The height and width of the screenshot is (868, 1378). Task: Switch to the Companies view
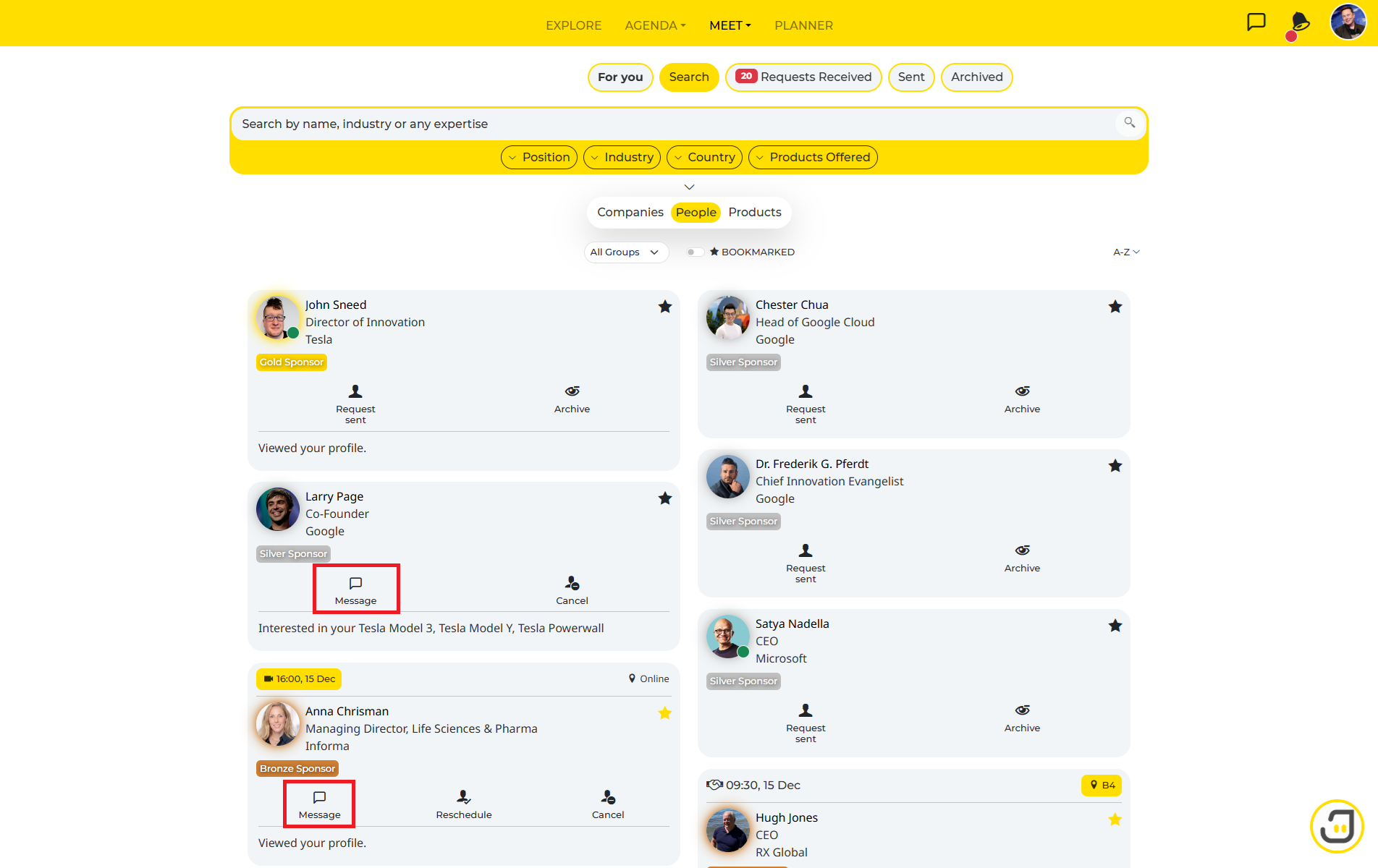click(630, 212)
